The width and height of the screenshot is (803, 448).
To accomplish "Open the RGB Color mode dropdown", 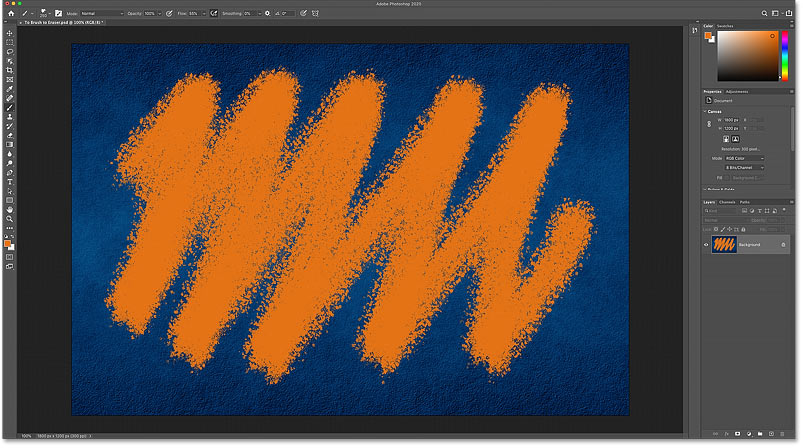I will point(744,158).
